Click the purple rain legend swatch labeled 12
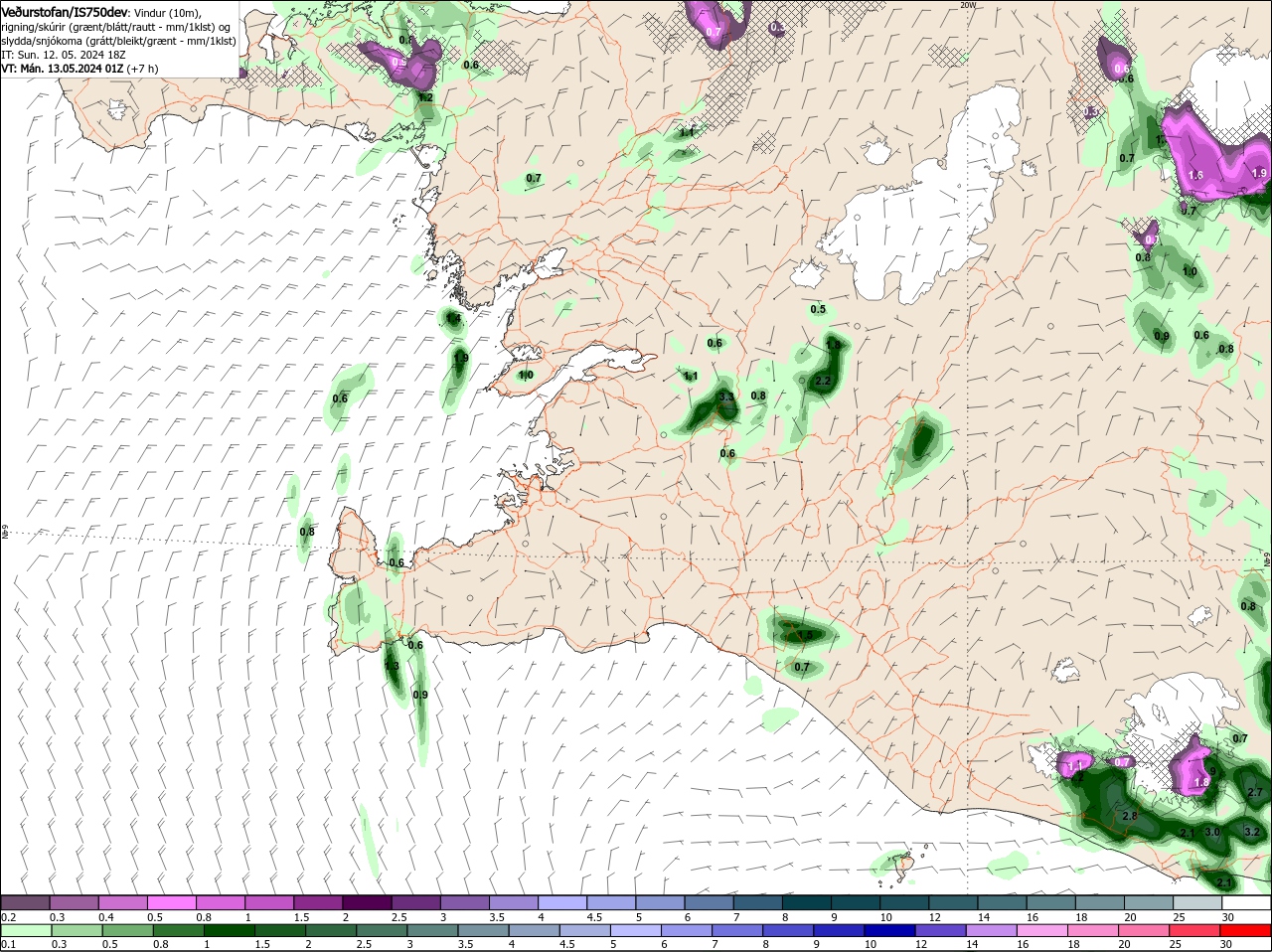This screenshot has width=1272, height=952. [x=942, y=930]
